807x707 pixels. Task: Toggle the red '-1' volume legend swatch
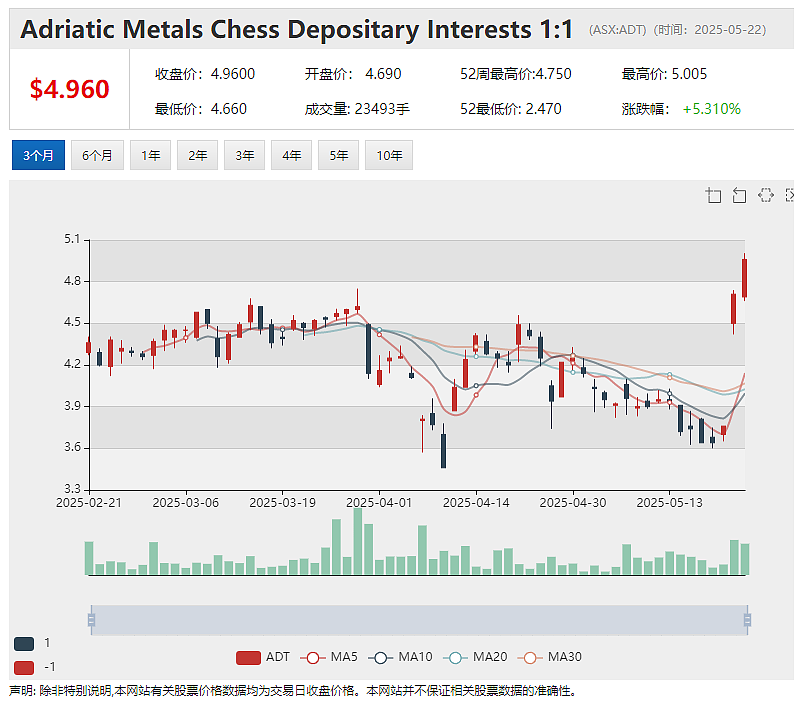(24, 667)
